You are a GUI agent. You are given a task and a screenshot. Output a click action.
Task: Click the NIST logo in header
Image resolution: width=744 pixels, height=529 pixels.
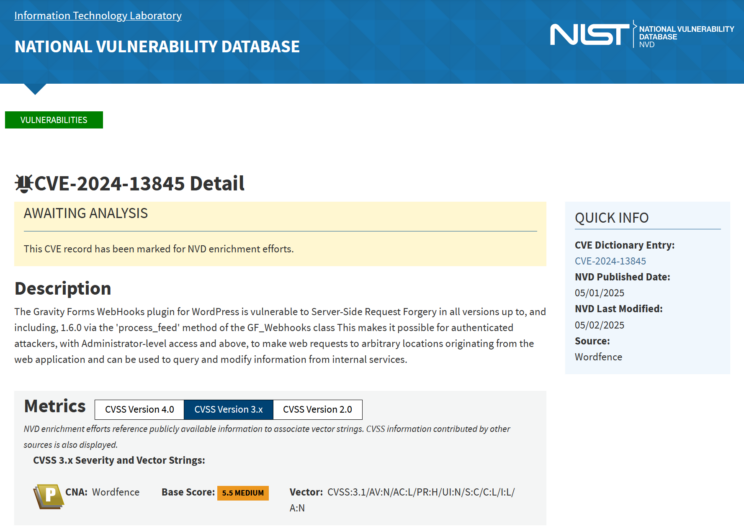(590, 34)
